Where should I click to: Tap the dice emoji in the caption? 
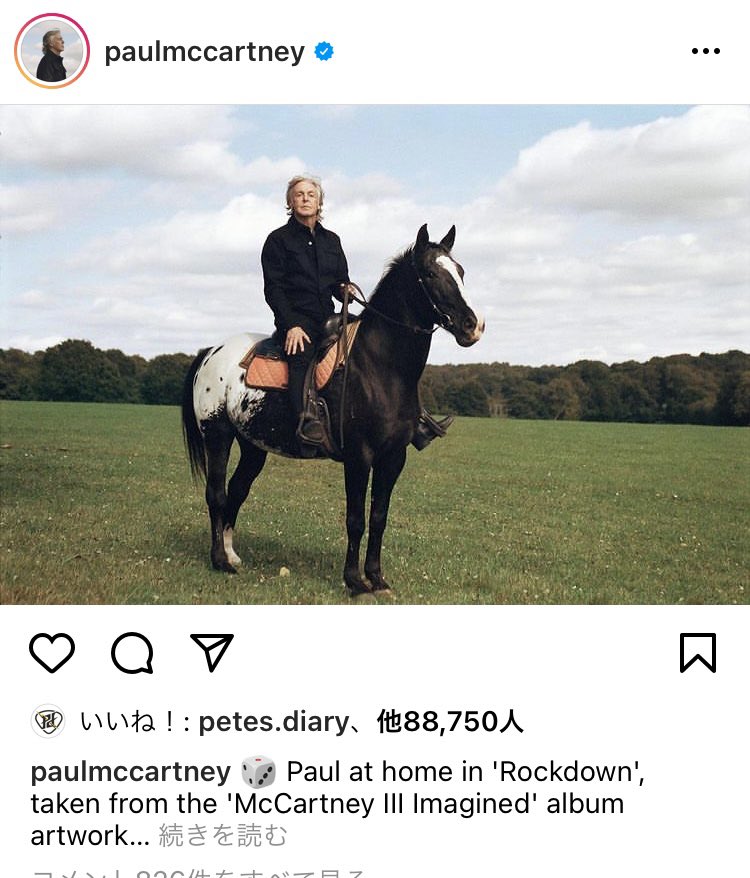258,772
